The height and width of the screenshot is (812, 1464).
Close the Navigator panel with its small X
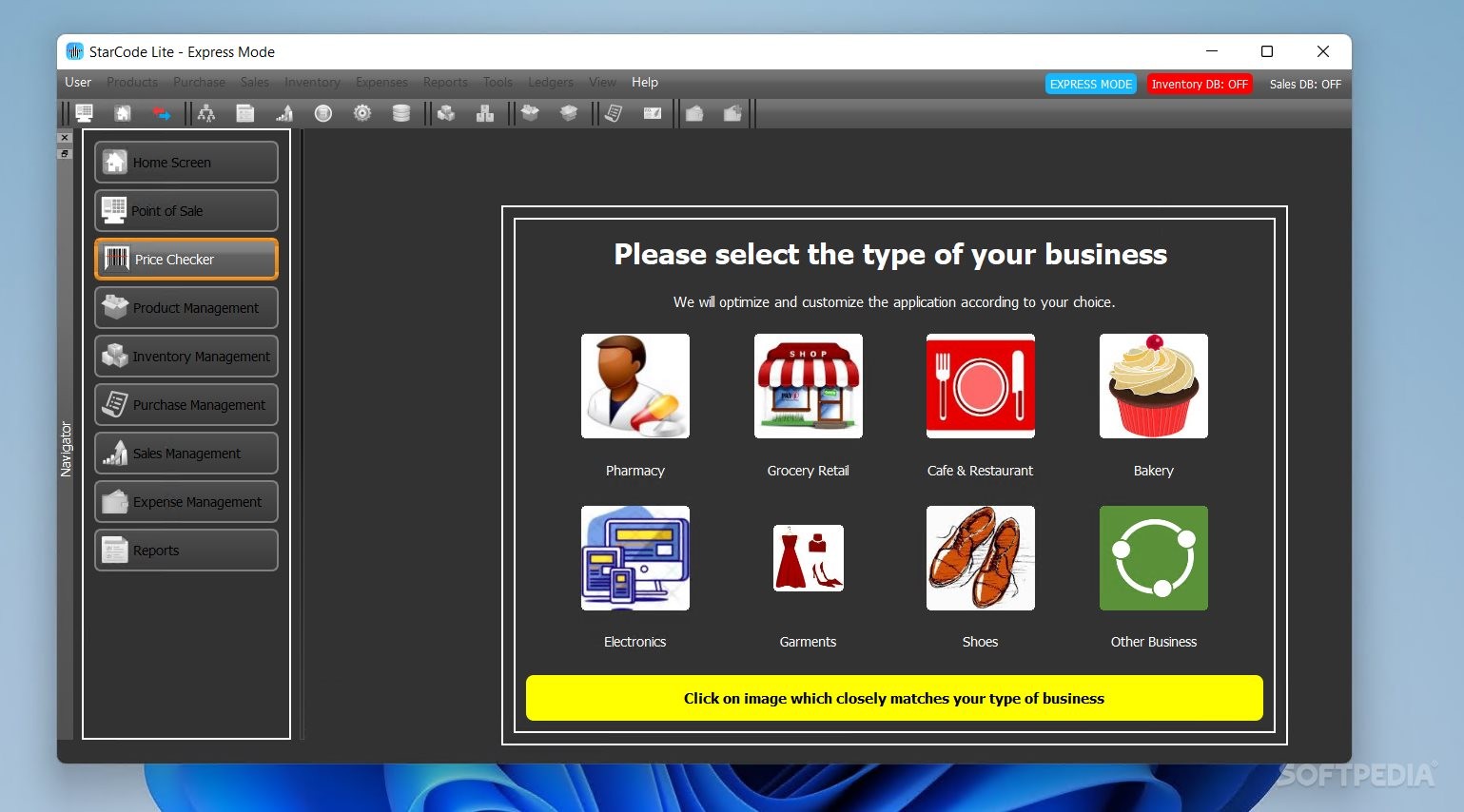pos(65,138)
